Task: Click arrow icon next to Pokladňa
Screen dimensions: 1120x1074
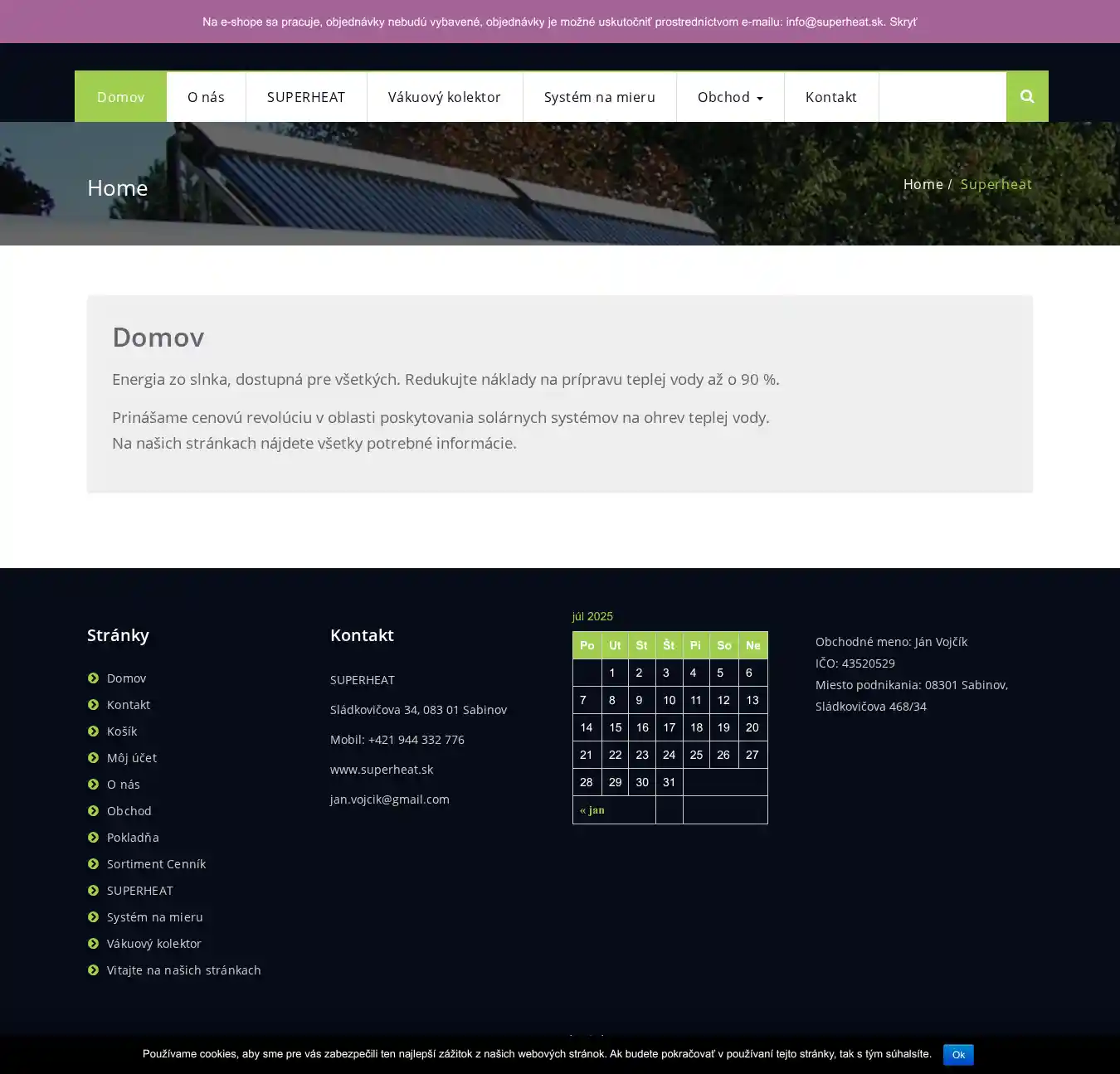Action: 93,838
